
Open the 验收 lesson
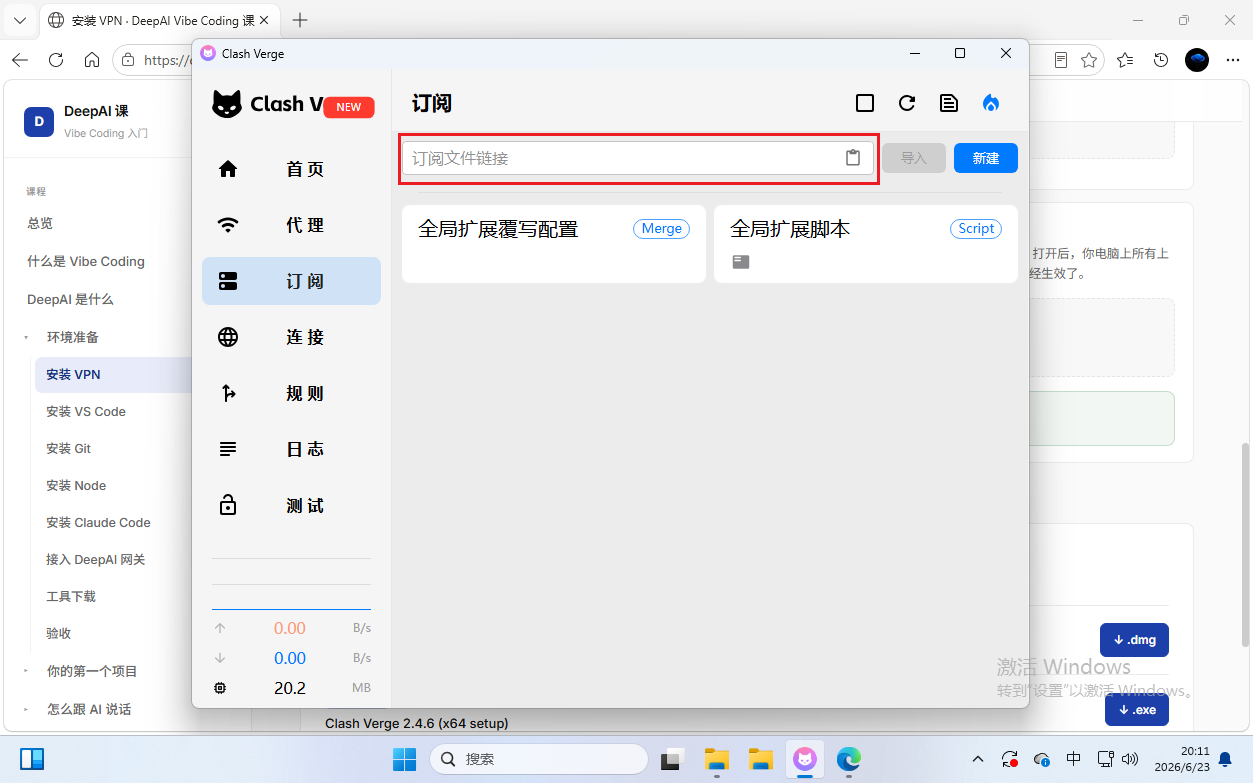pos(59,633)
